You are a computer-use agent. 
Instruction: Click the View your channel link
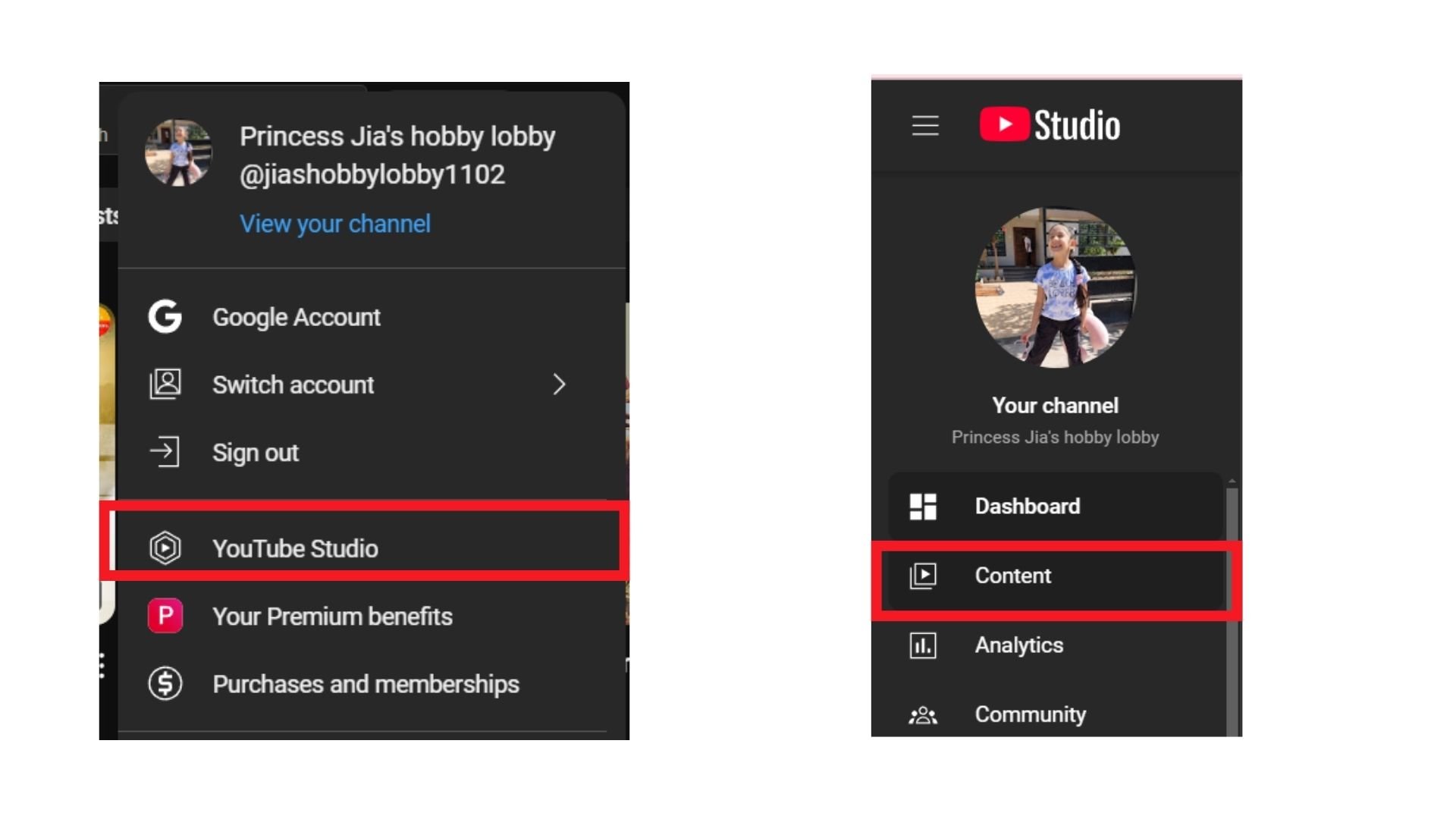pyautogui.click(x=335, y=224)
